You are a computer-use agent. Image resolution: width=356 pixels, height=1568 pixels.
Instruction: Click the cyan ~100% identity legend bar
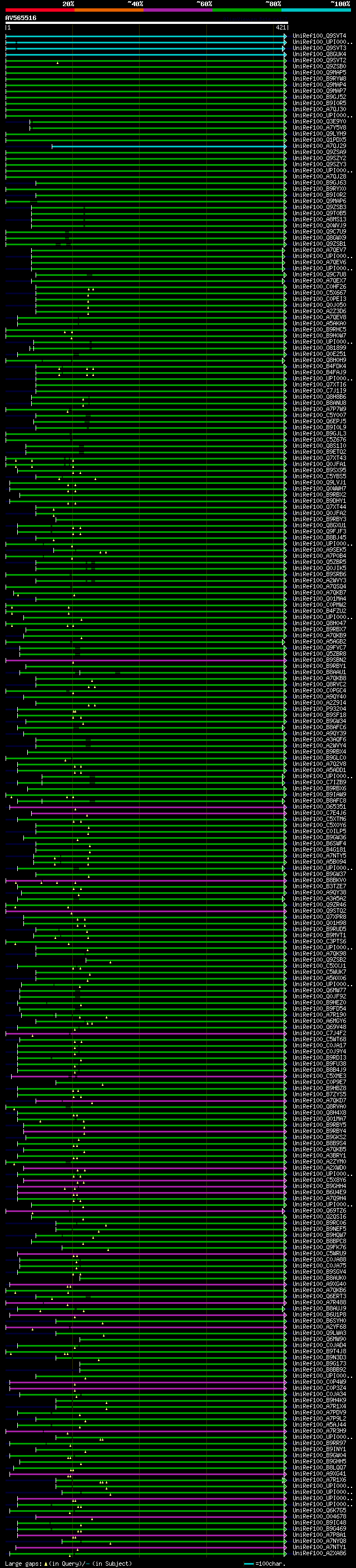pos(316,10)
